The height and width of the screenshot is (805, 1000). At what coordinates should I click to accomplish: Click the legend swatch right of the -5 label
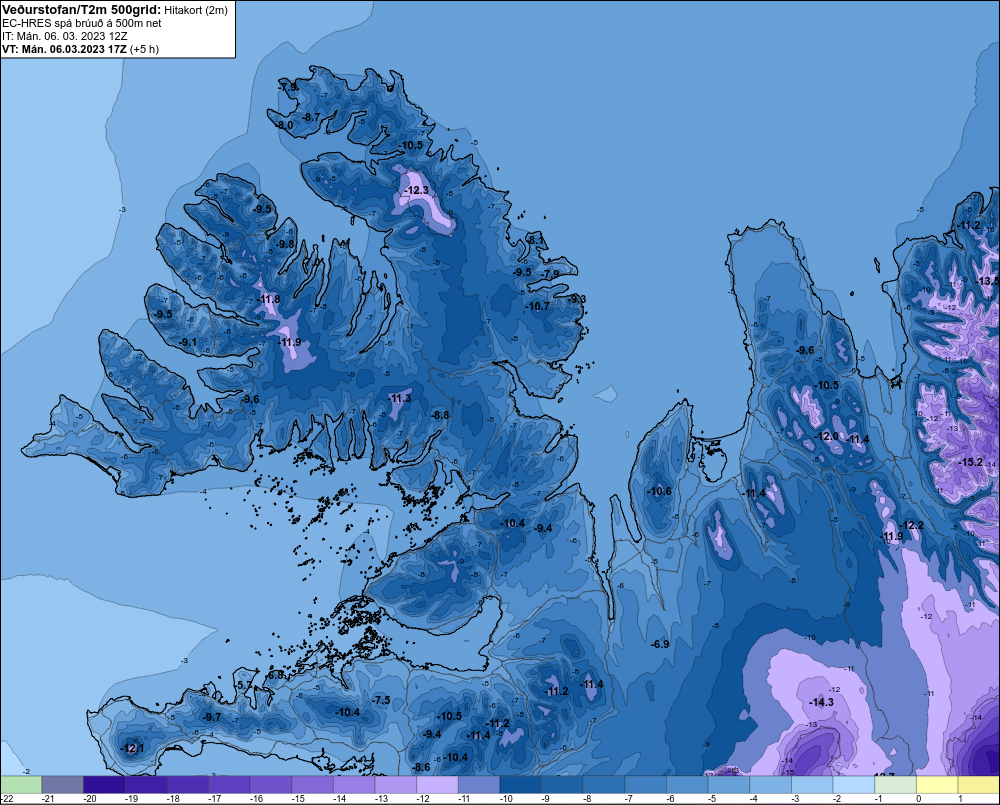(x=729, y=785)
